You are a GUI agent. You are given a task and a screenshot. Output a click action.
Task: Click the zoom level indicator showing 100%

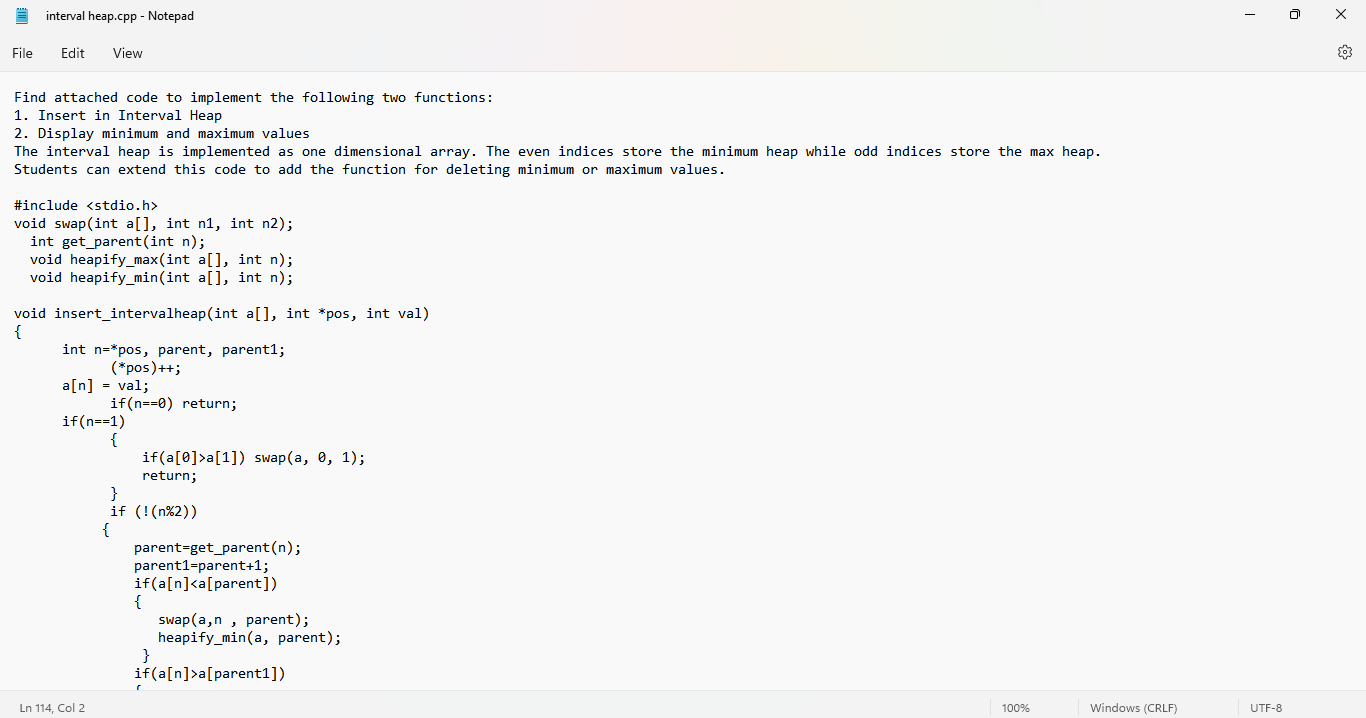(1015, 707)
